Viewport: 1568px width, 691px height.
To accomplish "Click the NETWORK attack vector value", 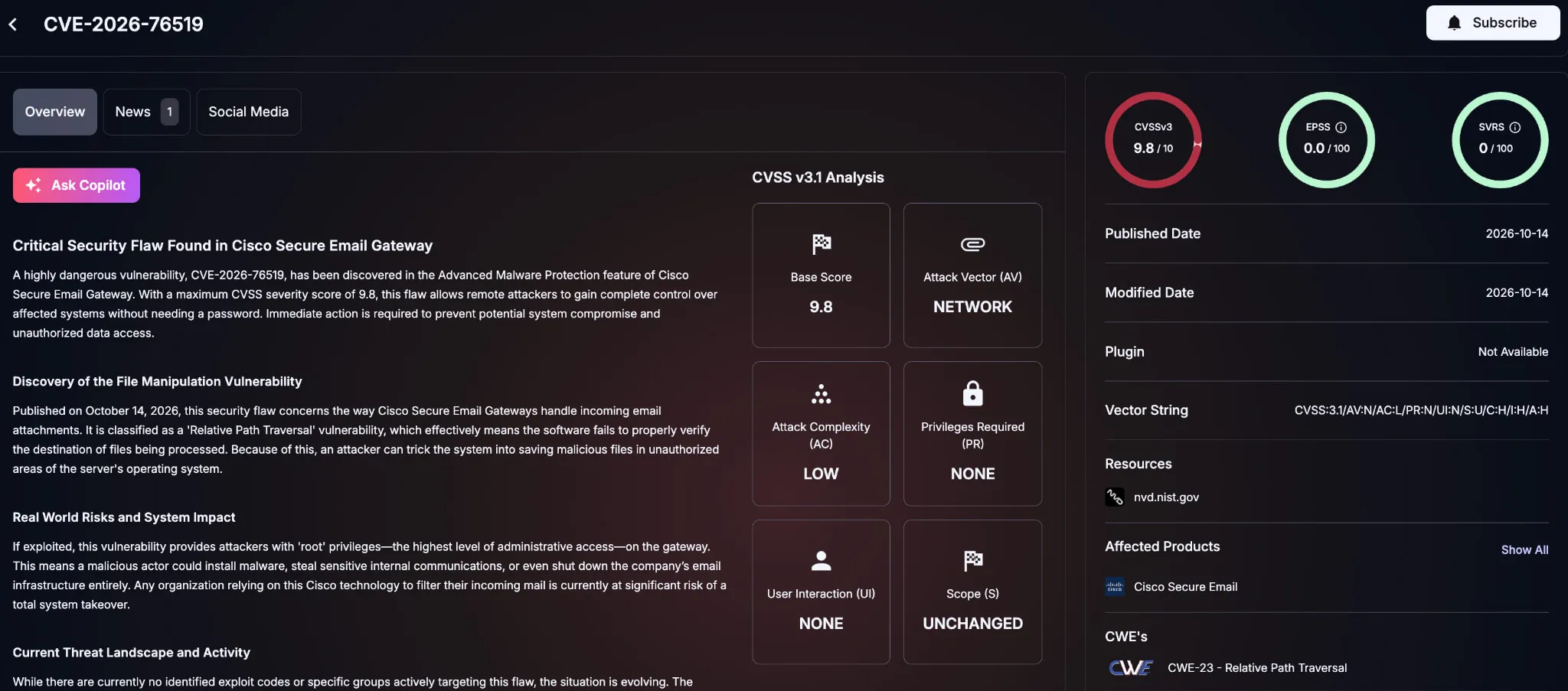I will tap(972, 307).
